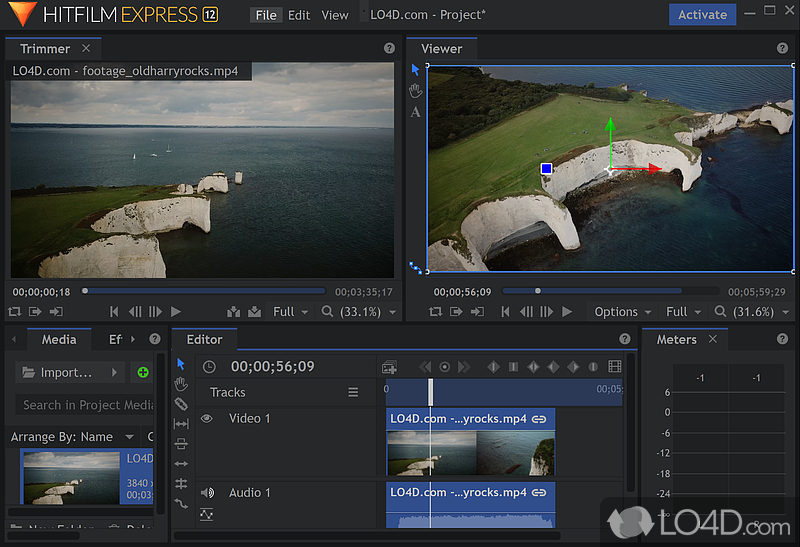Open Trimmer zoom 33.1% dropdown

[359, 312]
